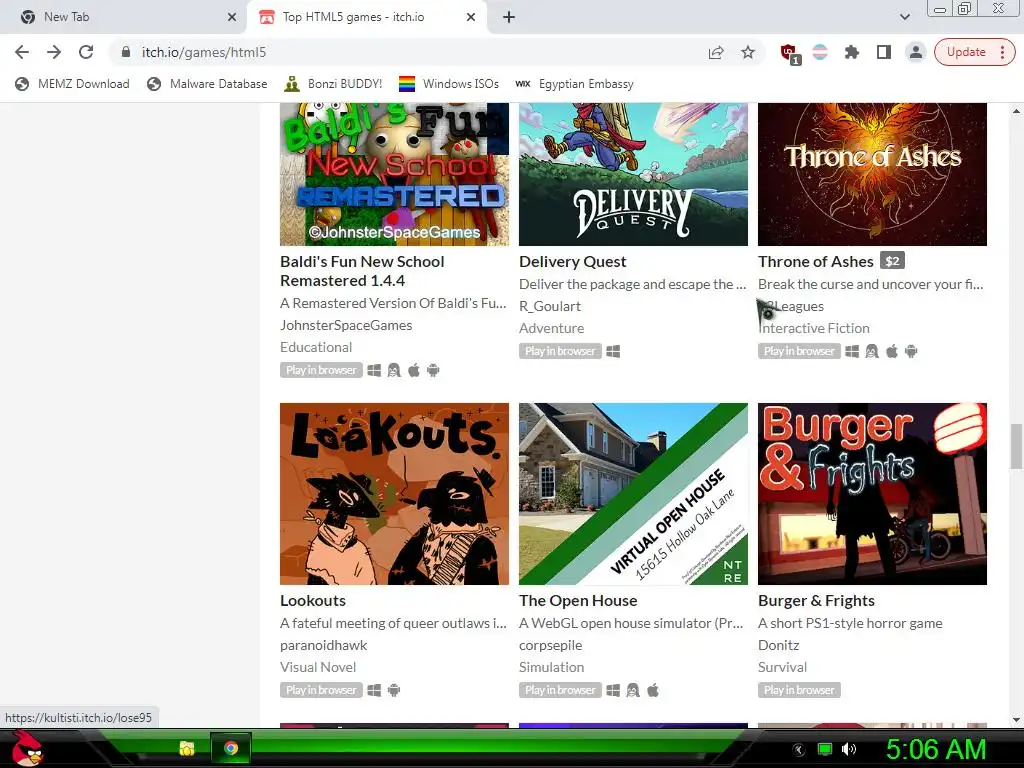The image size is (1024, 768).
Task: Expand the tab search dropdown arrow
Action: pos(904,17)
